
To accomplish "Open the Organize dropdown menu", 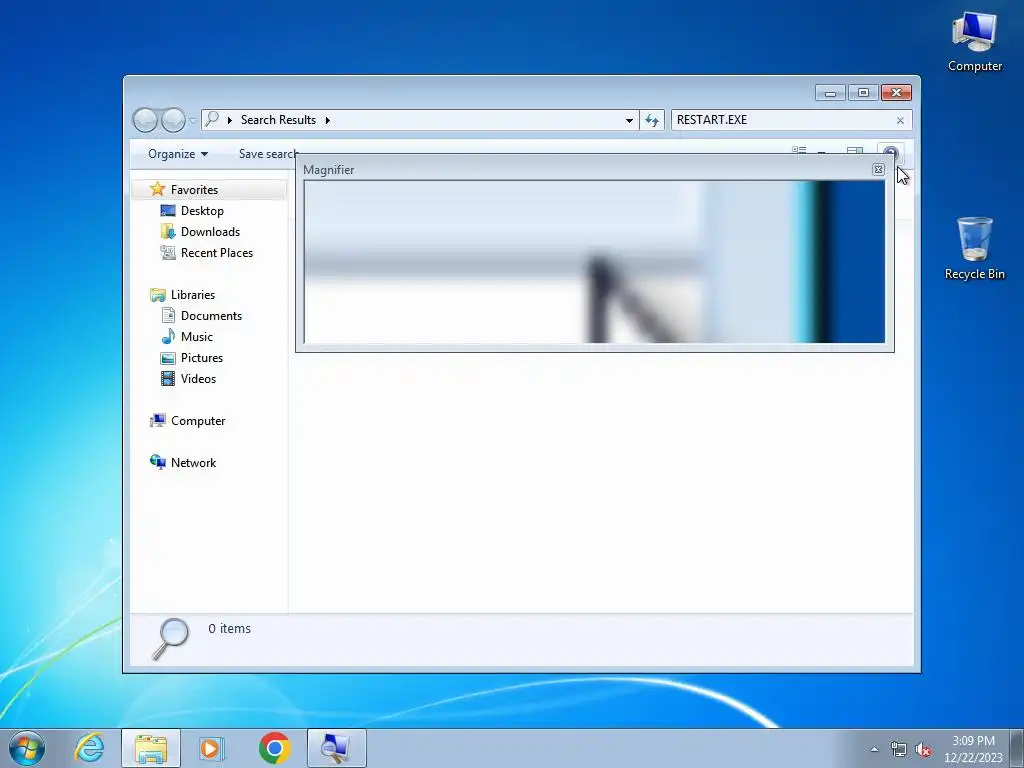I will [x=178, y=154].
